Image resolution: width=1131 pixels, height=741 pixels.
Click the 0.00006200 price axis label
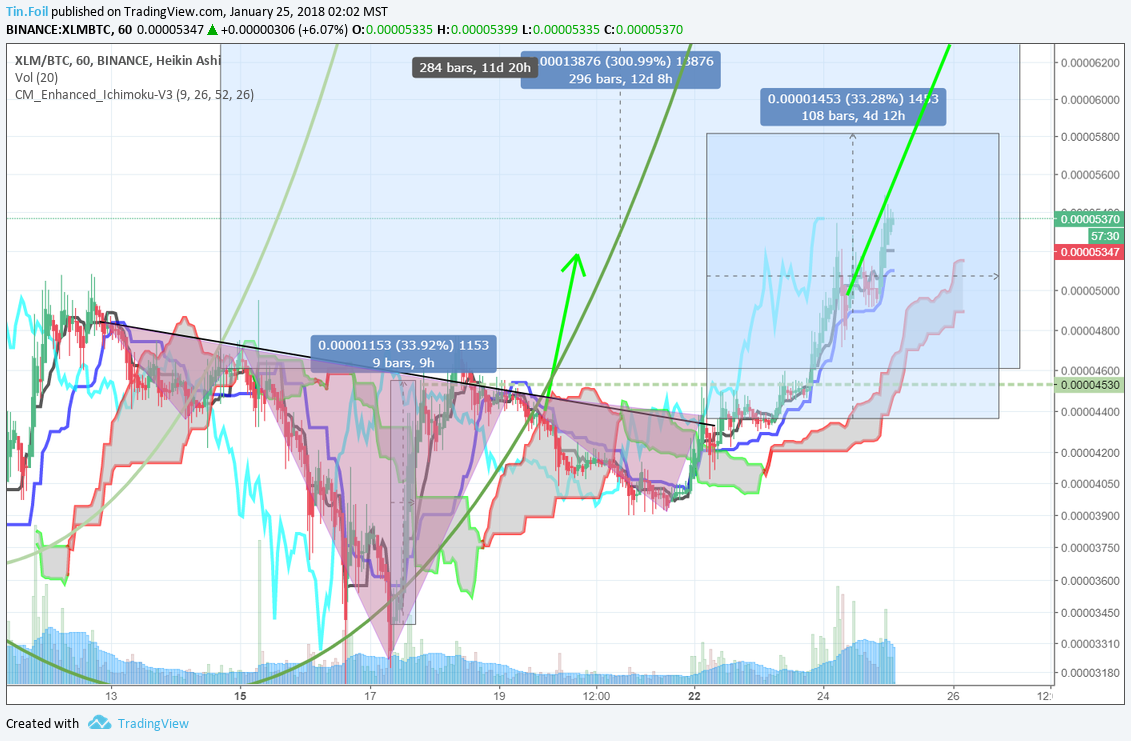point(1090,63)
